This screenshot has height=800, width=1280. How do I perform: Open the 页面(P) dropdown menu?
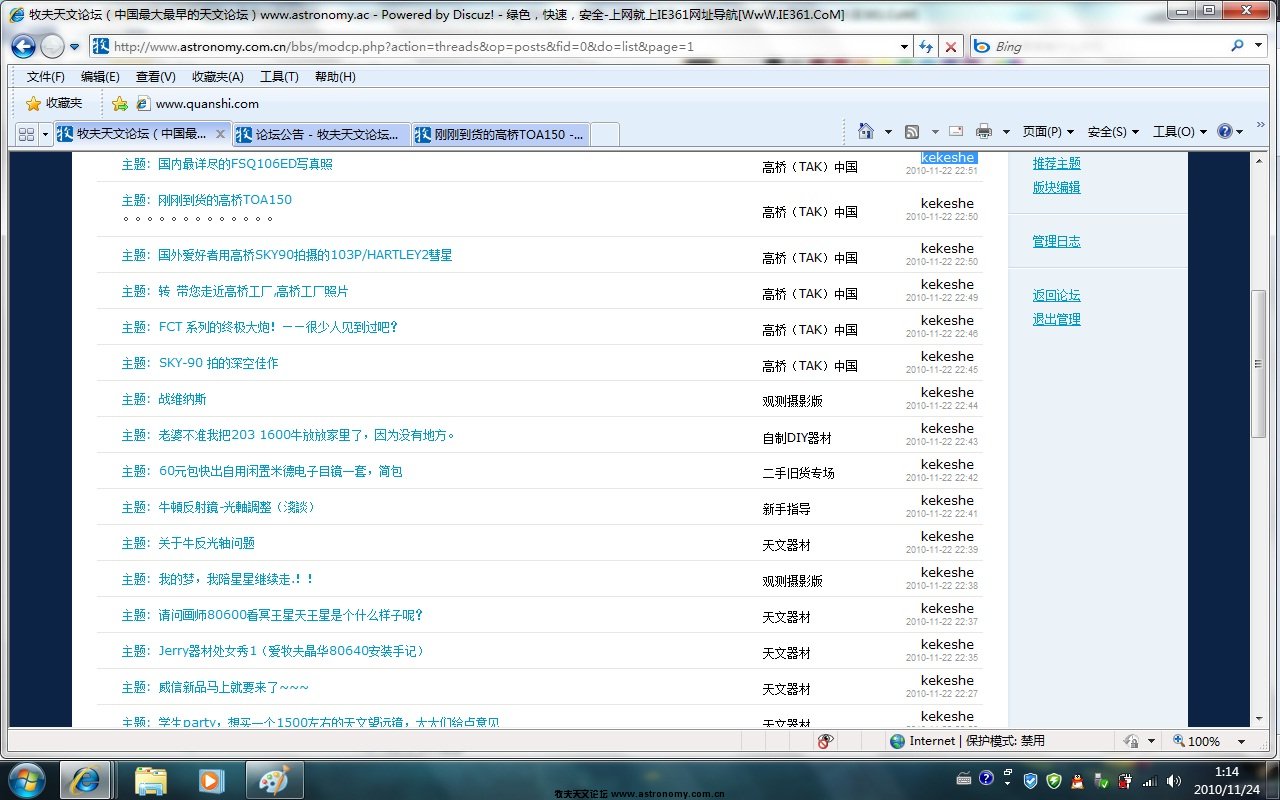tap(1048, 132)
